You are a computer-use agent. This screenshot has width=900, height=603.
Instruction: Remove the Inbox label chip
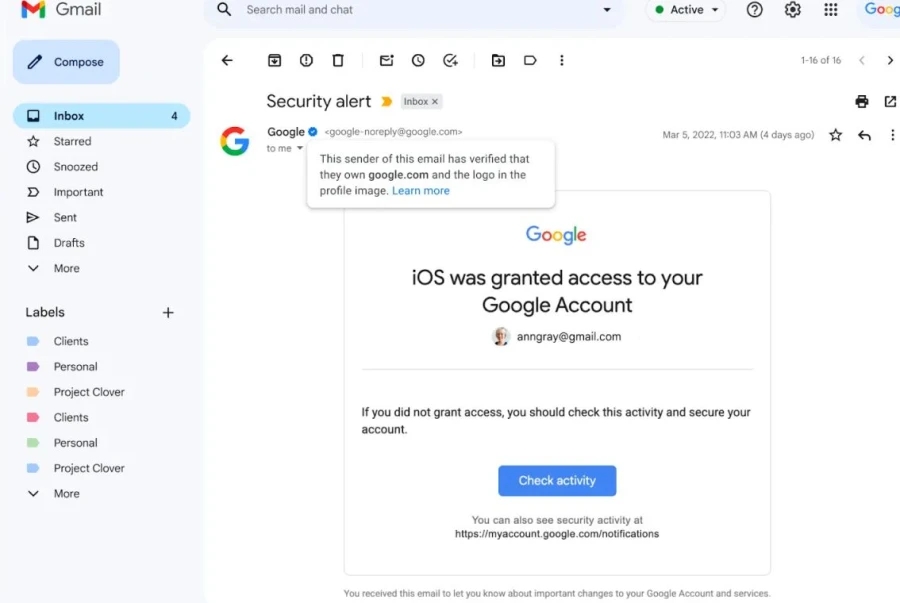click(435, 102)
